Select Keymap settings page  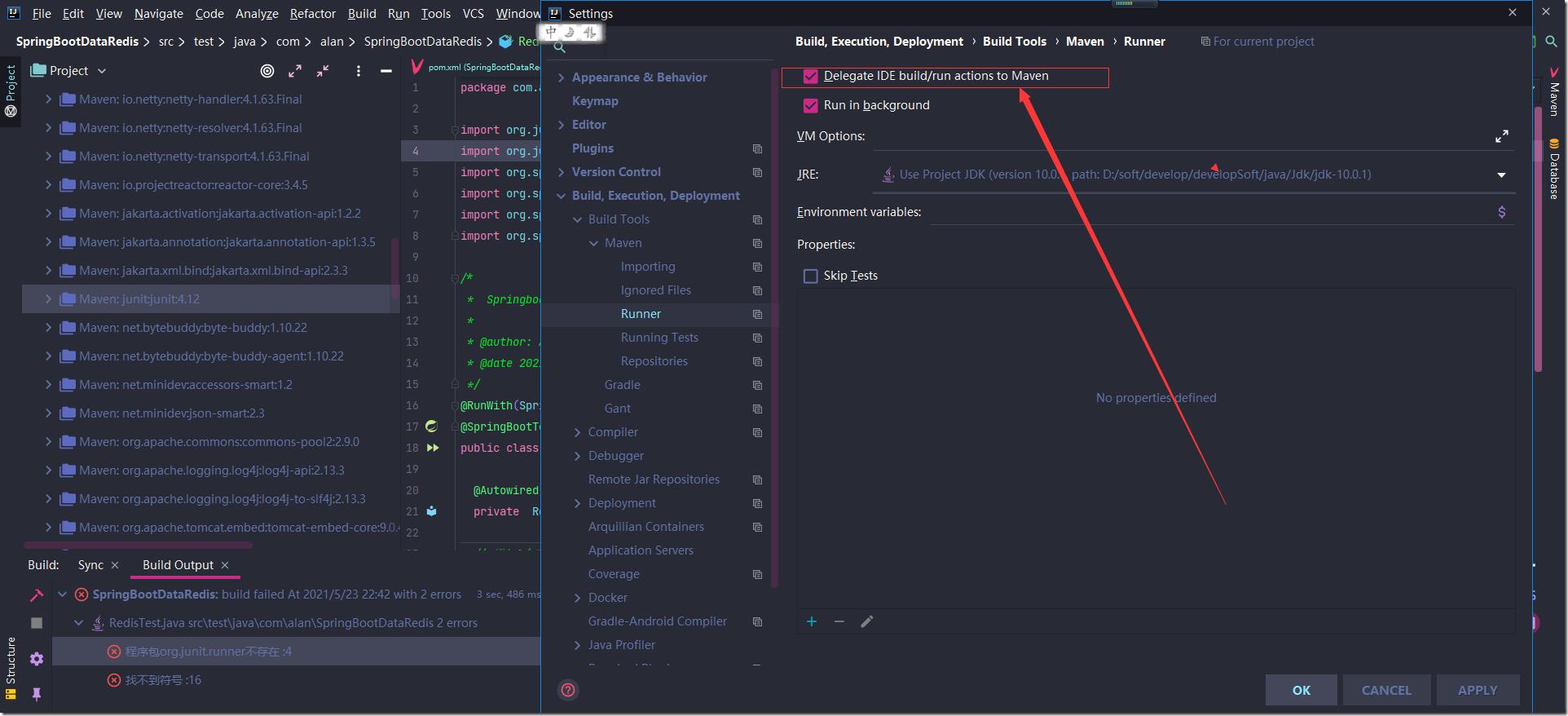tap(595, 101)
